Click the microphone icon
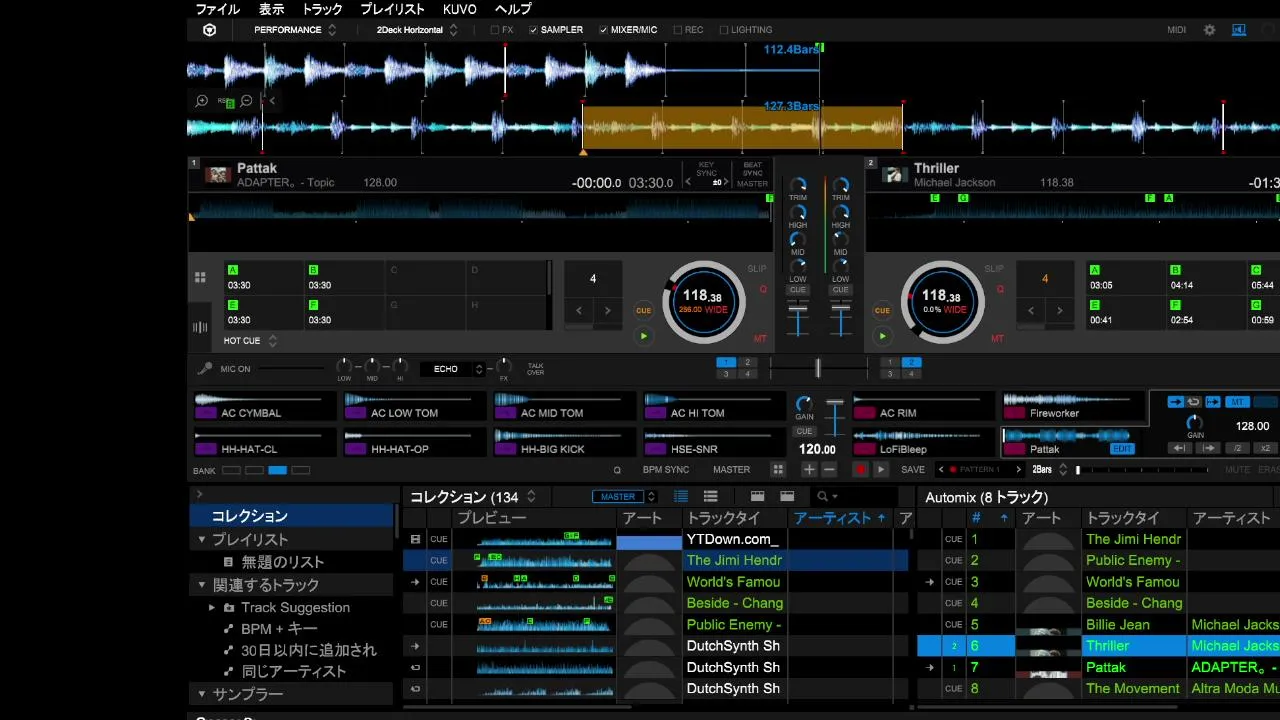This screenshot has height=720, width=1280. point(205,369)
